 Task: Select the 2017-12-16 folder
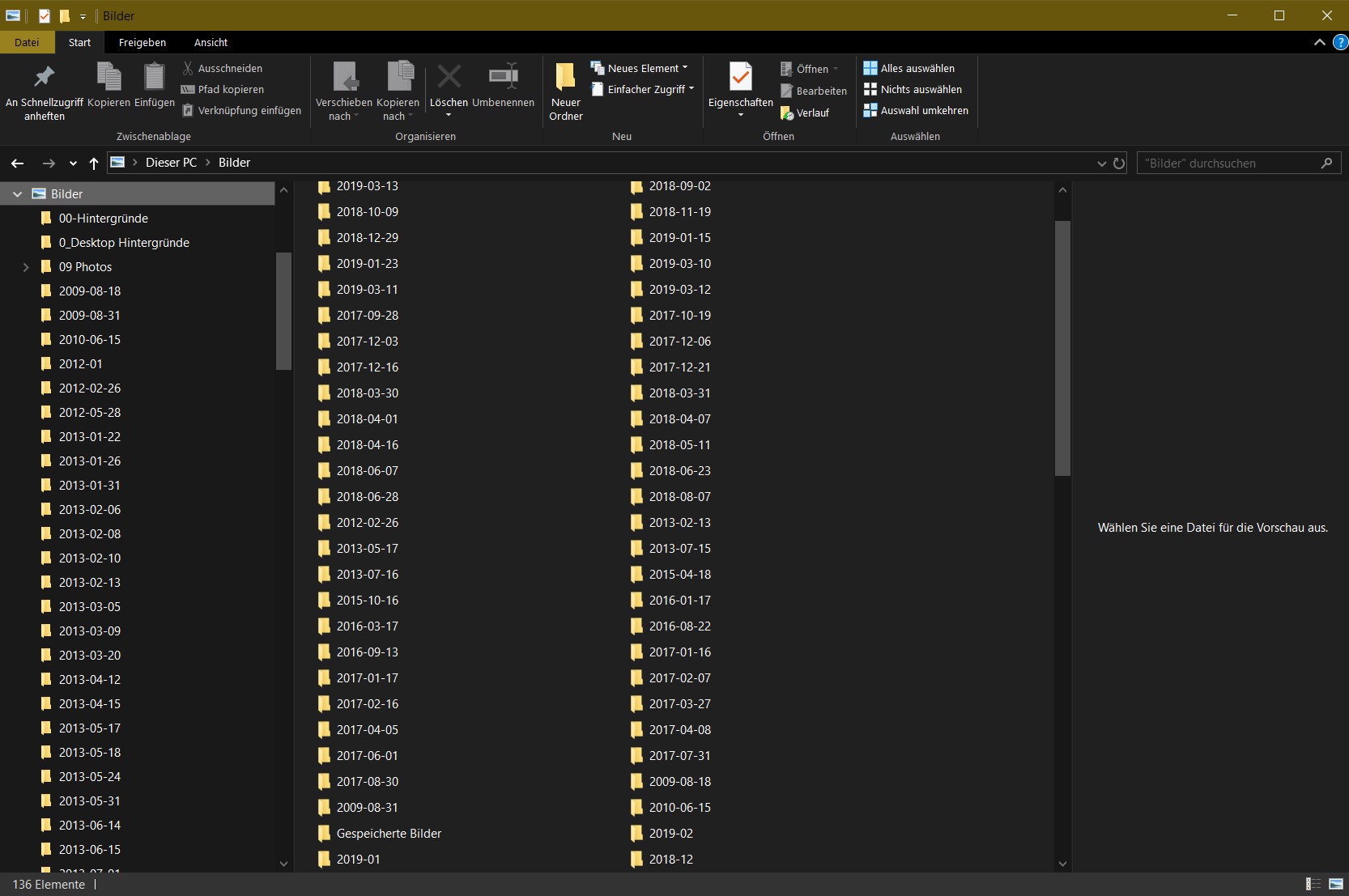[358, 367]
